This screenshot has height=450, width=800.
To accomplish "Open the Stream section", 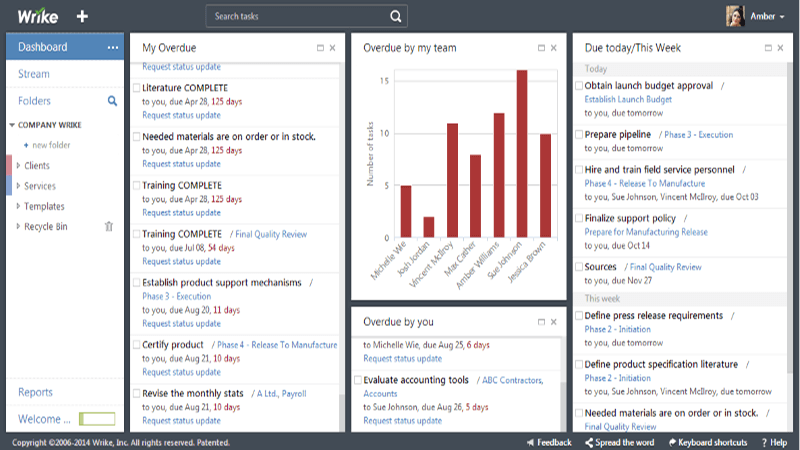I will pyautogui.click(x=34, y=74).
